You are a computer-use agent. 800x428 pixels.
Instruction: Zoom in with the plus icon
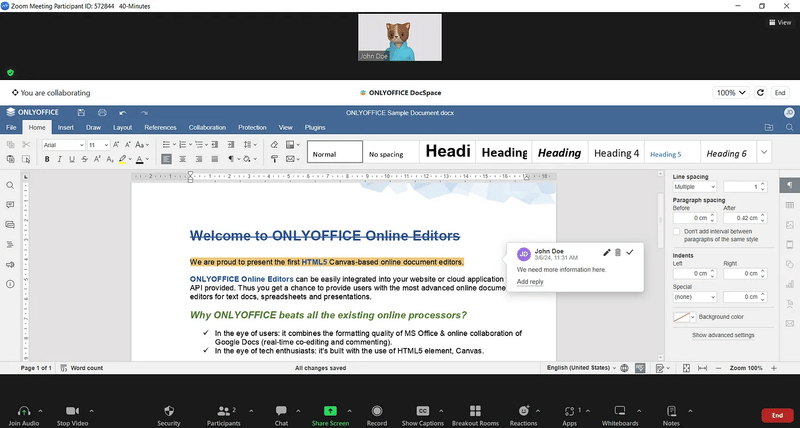(774, 368)
